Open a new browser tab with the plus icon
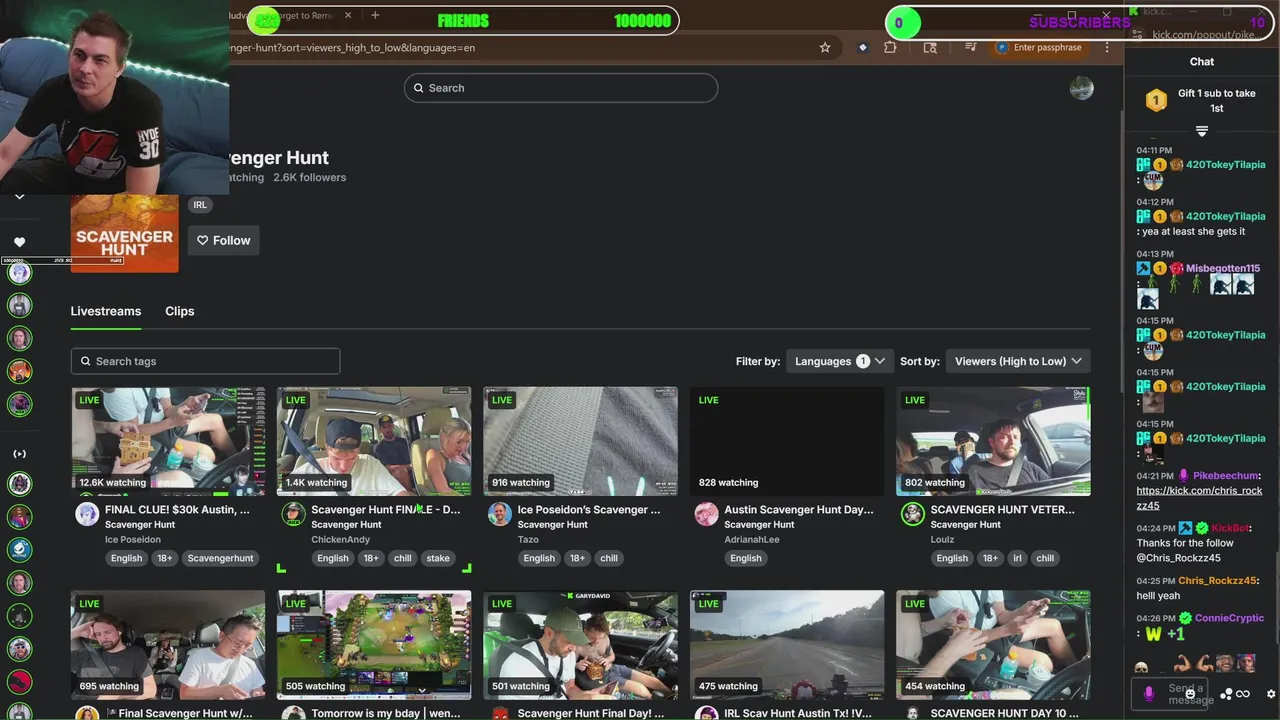This screenshot has width=1280, height=720. [375, 15]
